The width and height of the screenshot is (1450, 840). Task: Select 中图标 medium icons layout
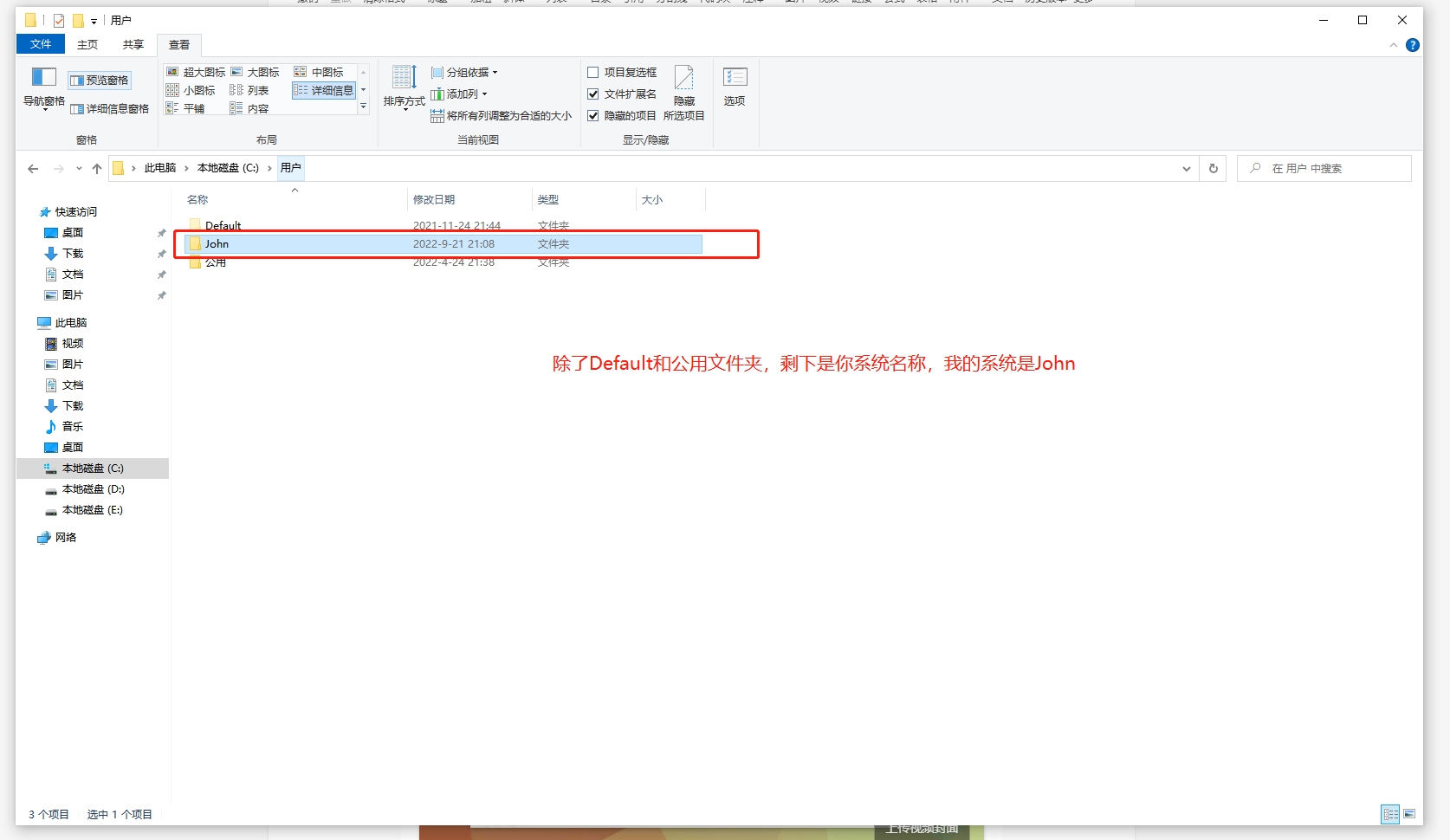pyautogui.click(x=319, y=72)
